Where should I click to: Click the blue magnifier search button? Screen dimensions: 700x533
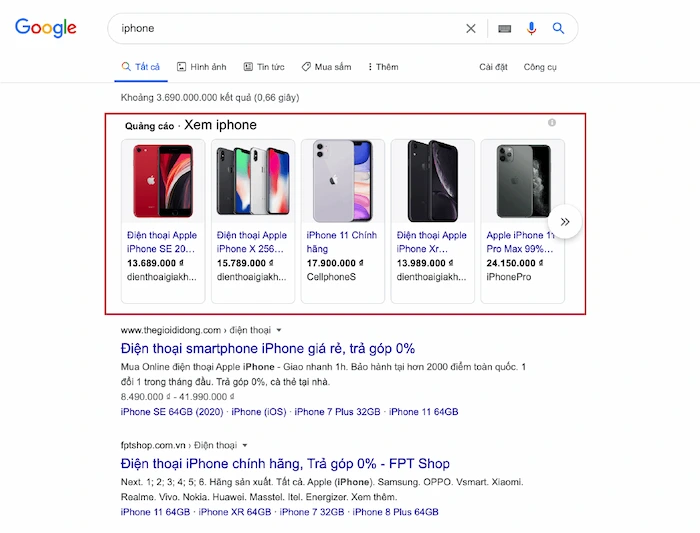click(558, 29)
